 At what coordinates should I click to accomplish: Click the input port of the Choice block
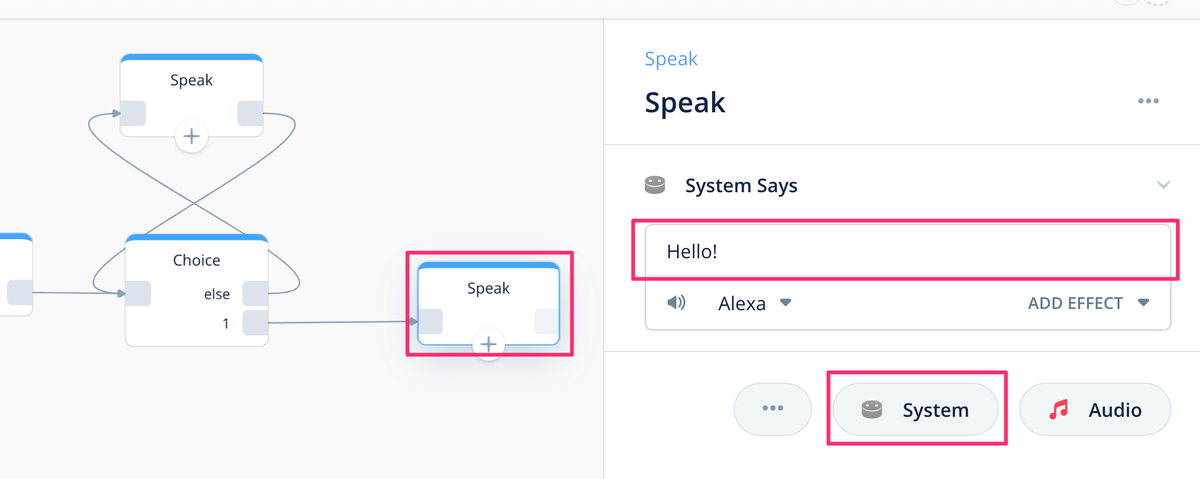click(x=137, y=294)
